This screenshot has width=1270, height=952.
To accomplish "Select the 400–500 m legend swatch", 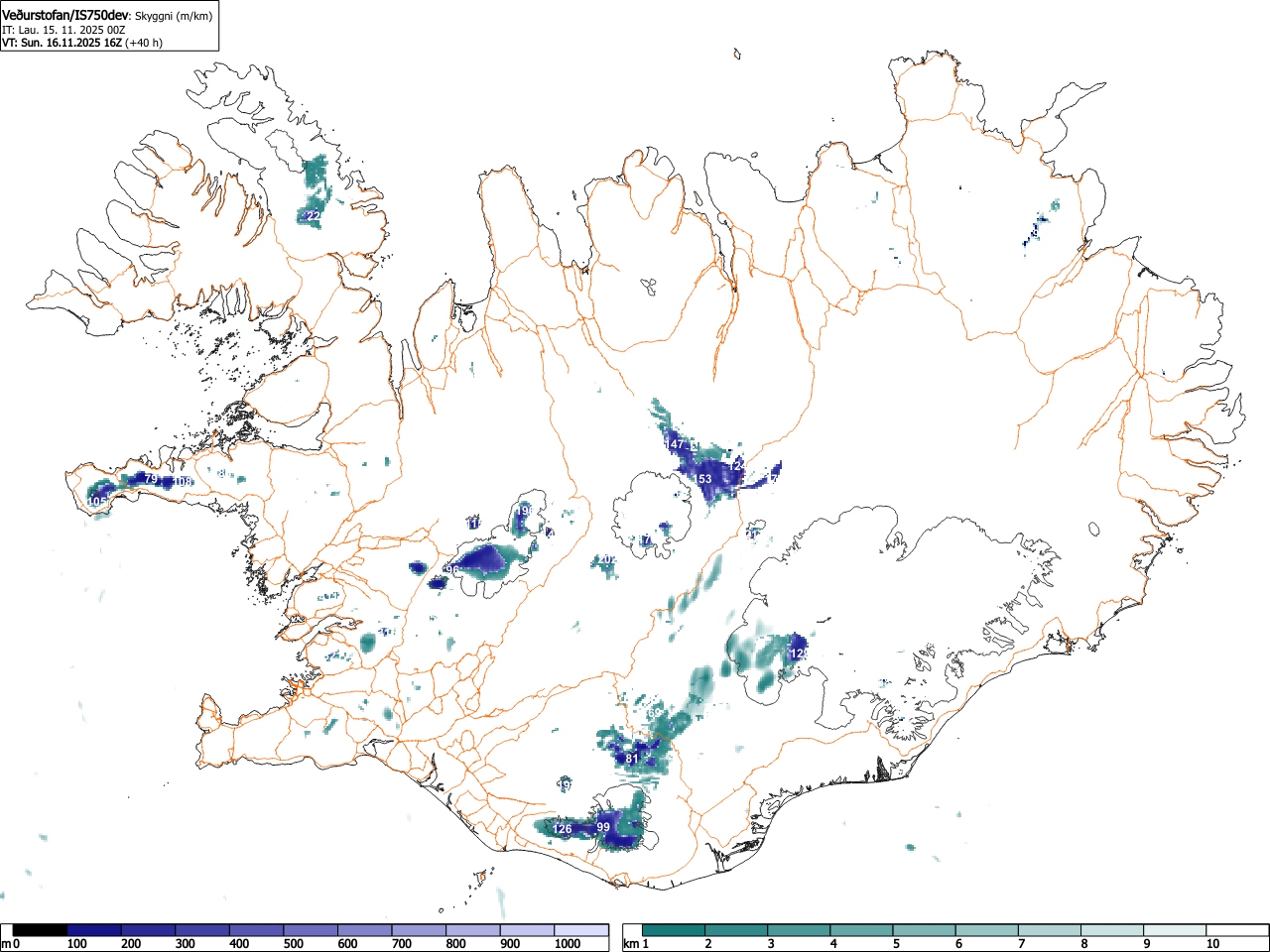I will 256,930.
